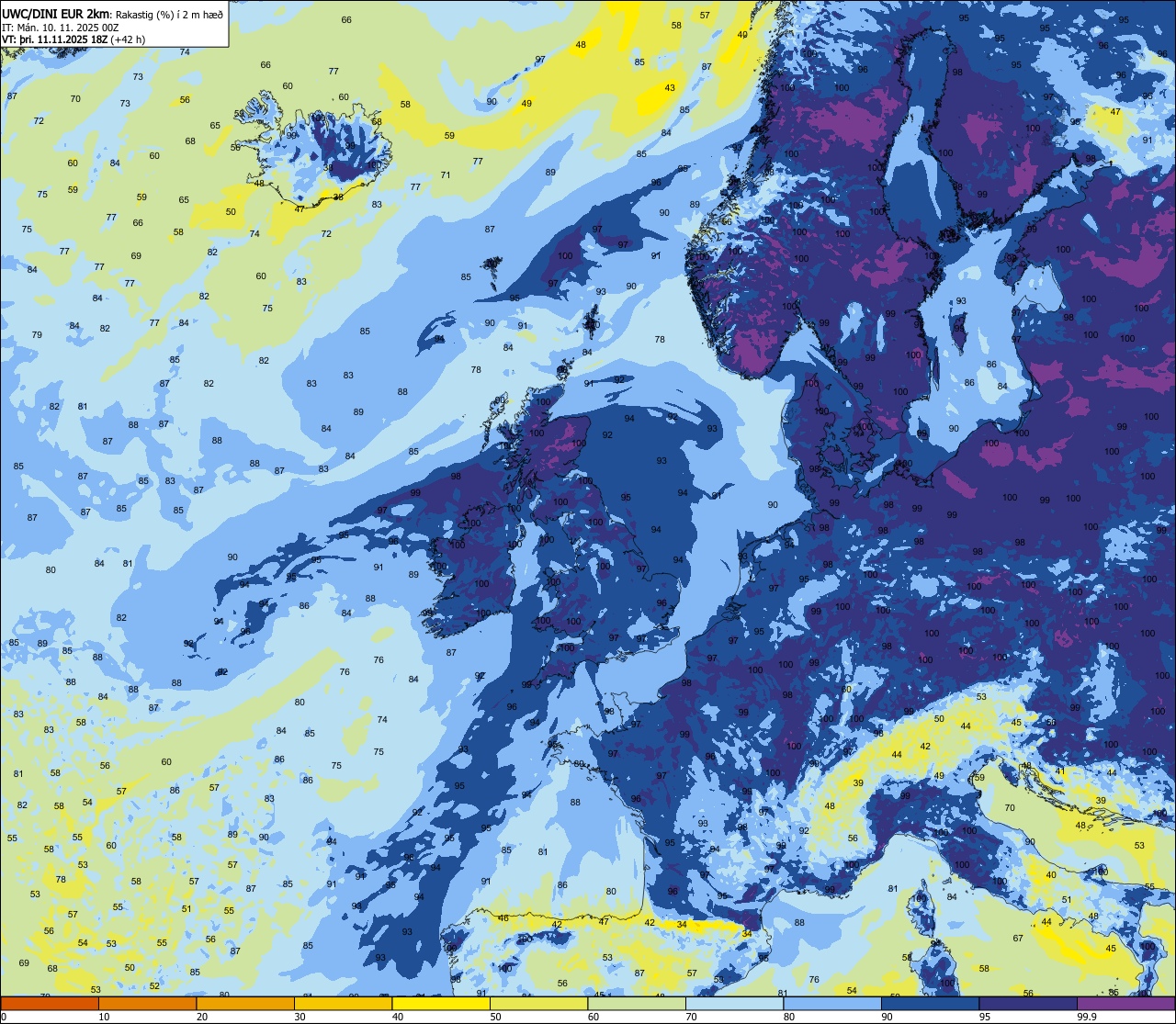Select the 20–30 legend color segment
The height and width of the screenshot is (1024, 1176).
pyautogui.click(x=245, y=1004)
